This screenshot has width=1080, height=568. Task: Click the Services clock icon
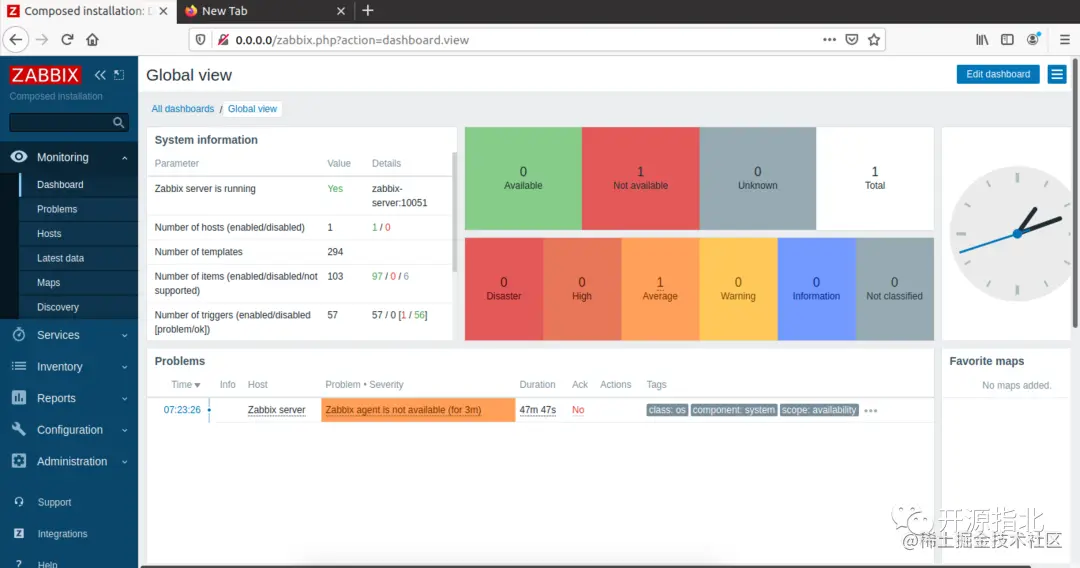[19, 335]
